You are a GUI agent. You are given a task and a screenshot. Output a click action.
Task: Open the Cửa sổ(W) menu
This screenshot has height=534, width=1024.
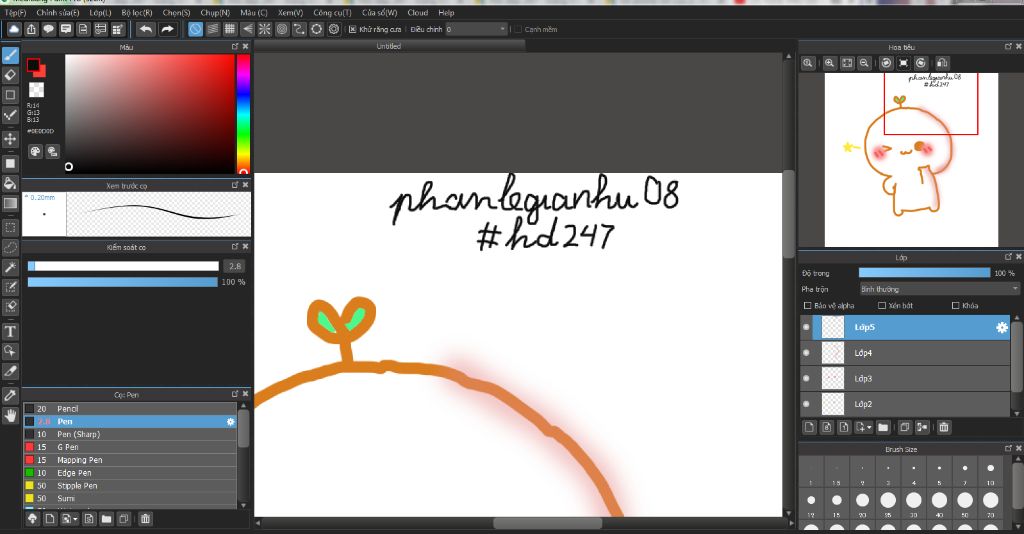coord(379,12)
